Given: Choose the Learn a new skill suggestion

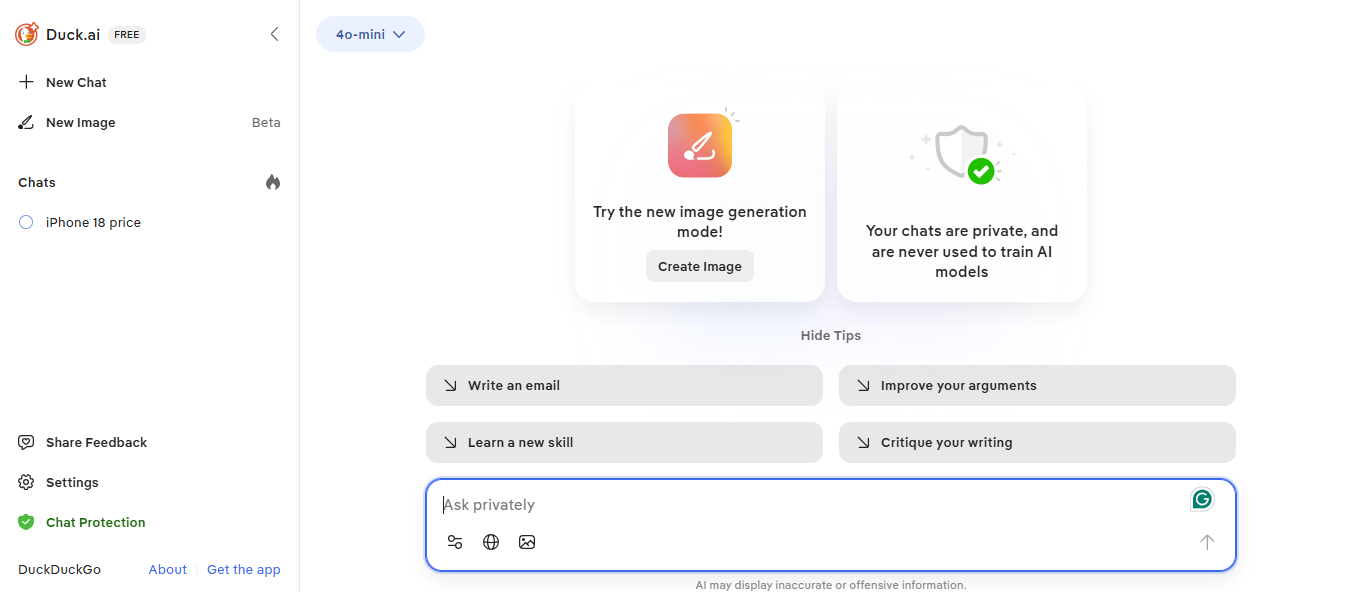Looking at the screenshot, I should [x=624, y=442].
